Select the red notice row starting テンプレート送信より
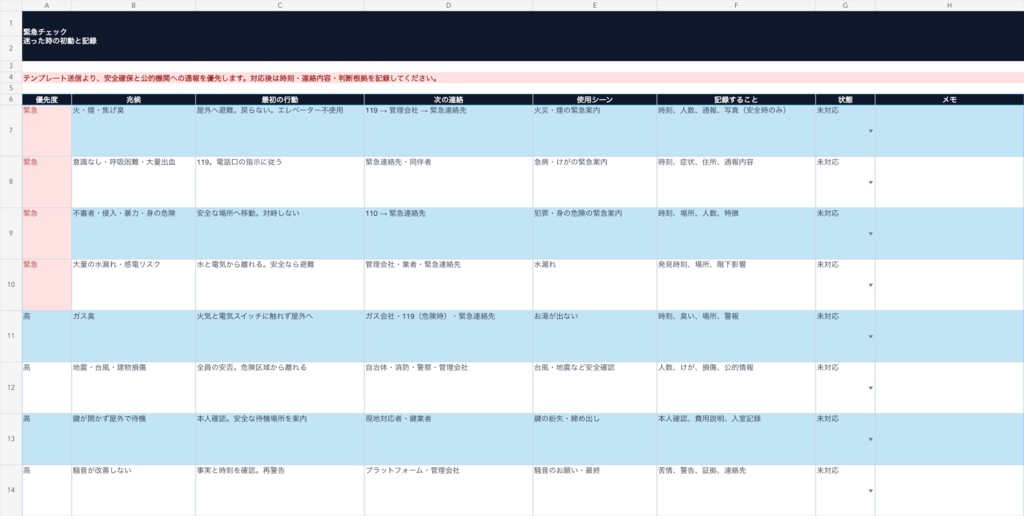This screenshot has width=1024, height=516. coord(523,78)
